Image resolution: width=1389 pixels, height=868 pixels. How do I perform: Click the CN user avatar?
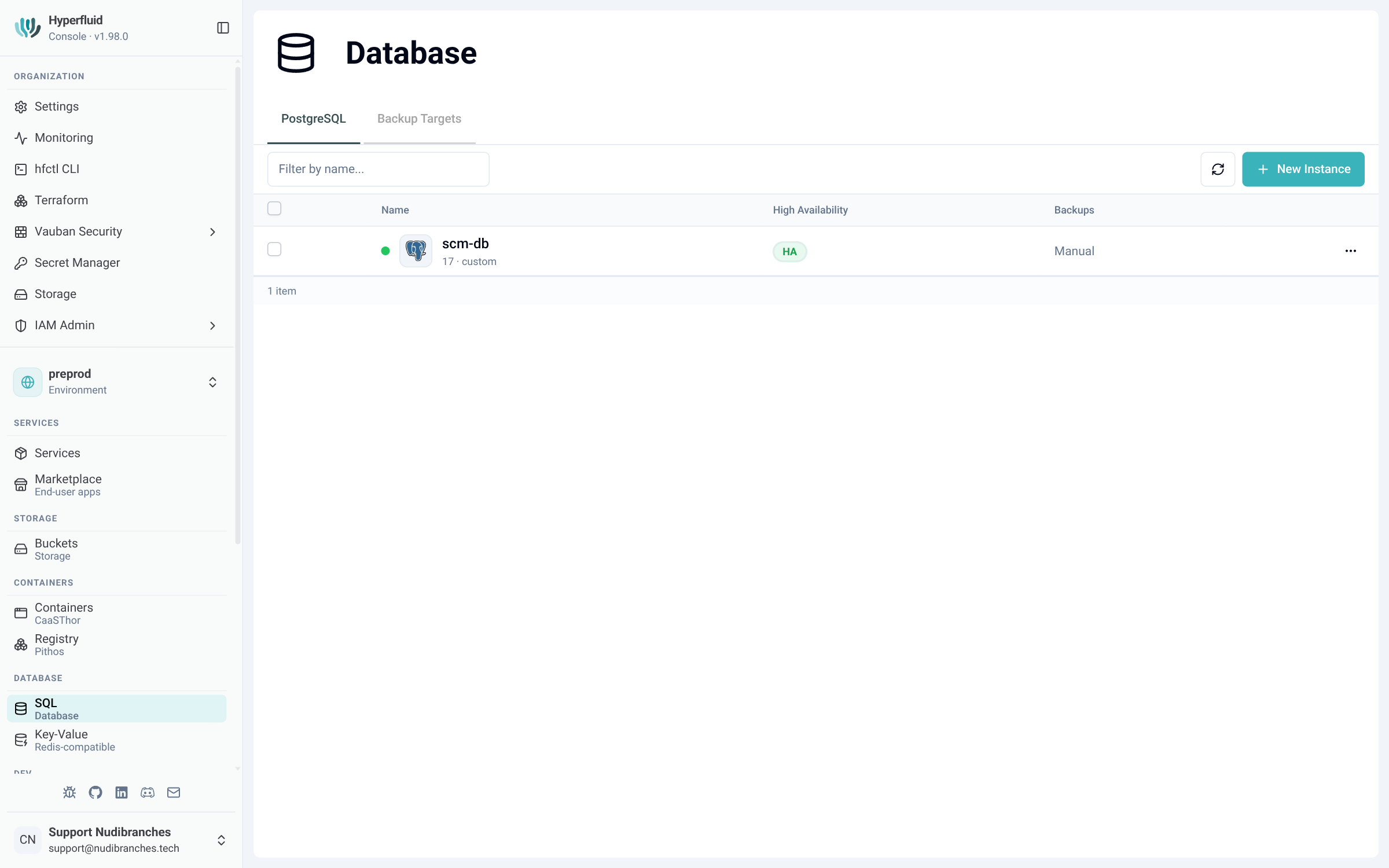(28, 840)
